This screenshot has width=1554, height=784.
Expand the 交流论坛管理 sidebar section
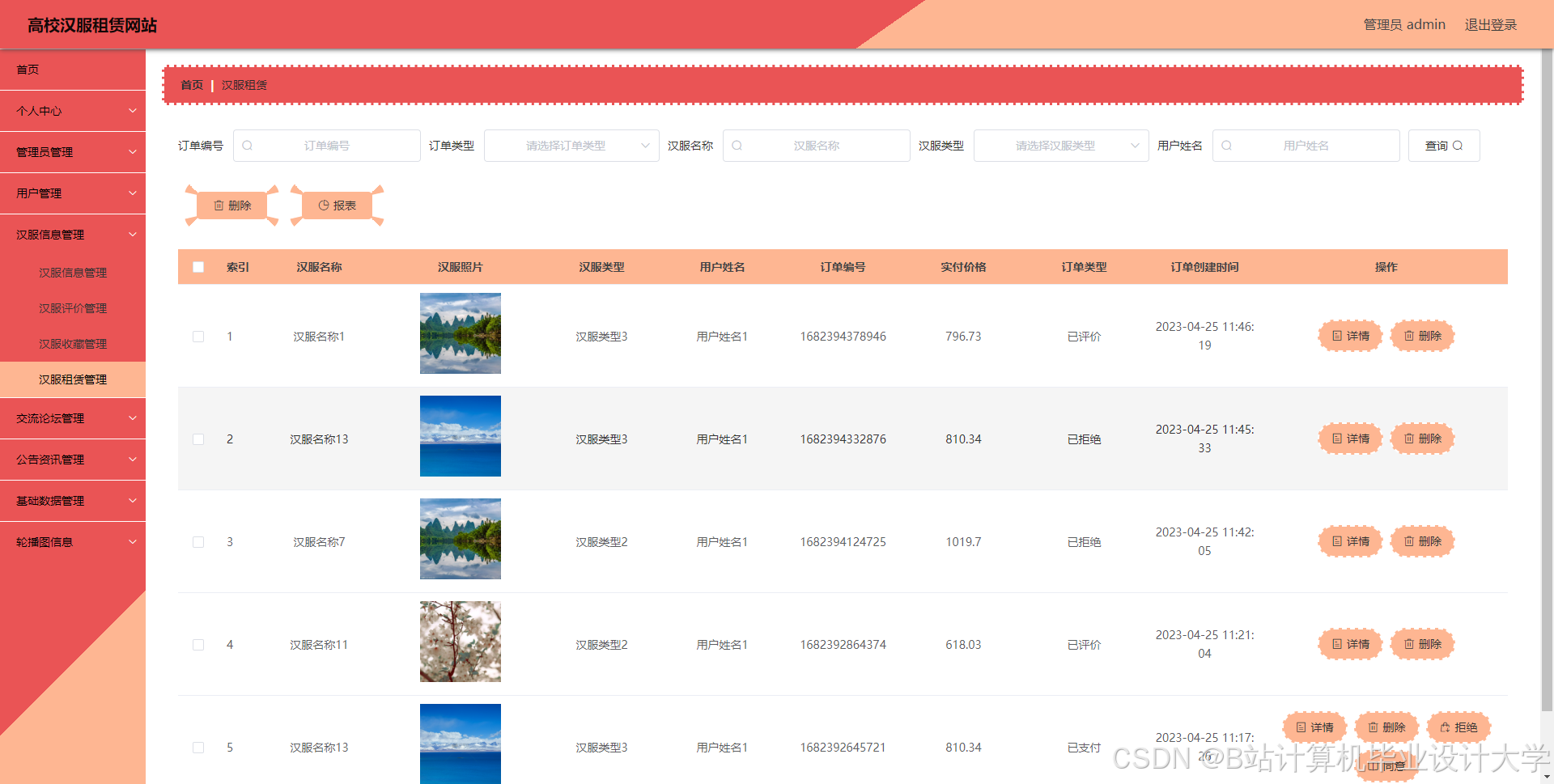pos(73,418)
